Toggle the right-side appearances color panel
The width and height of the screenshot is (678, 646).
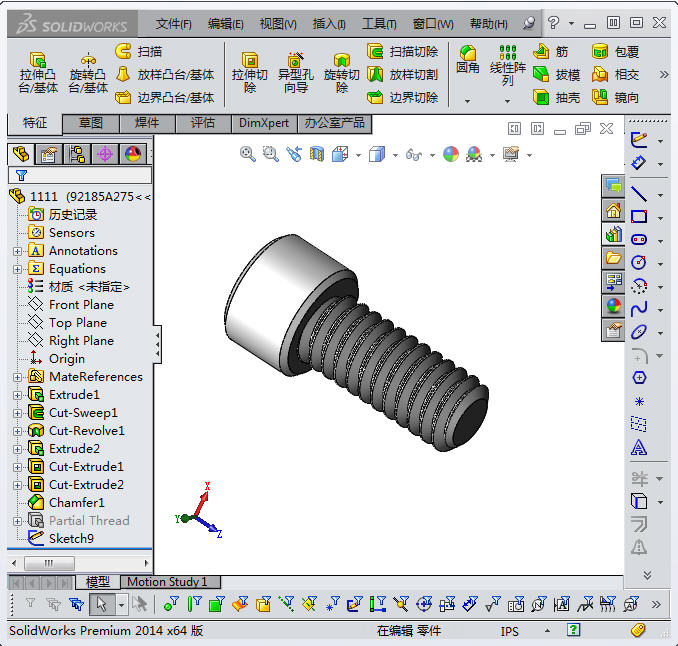pyautogui.click(x=613, y=305)
